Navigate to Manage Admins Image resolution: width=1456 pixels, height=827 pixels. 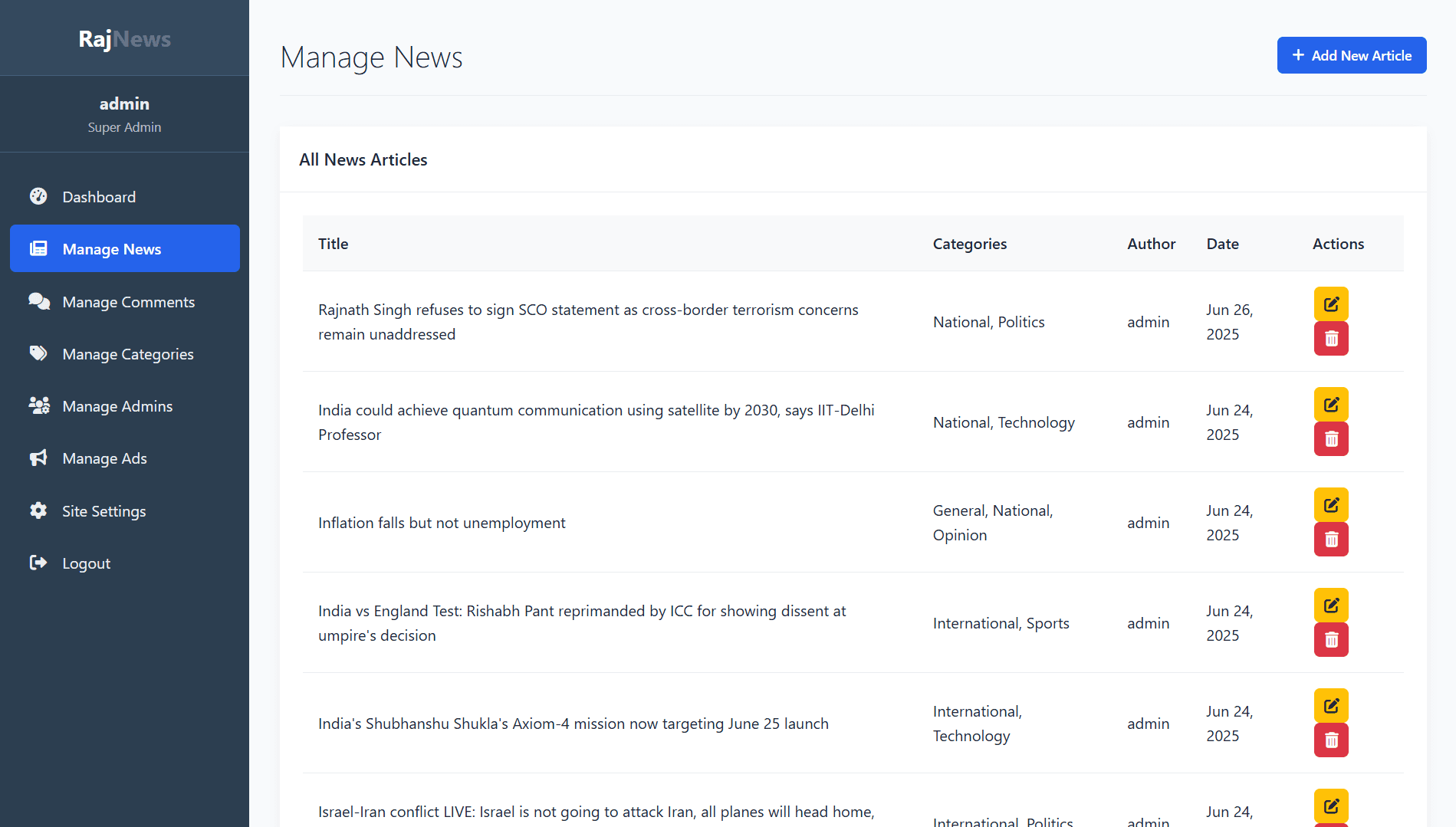[x=117, y=405]
